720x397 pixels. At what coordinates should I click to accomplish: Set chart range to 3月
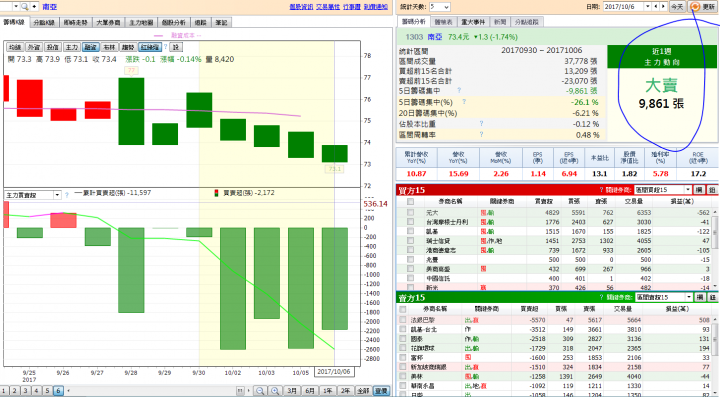292,391
